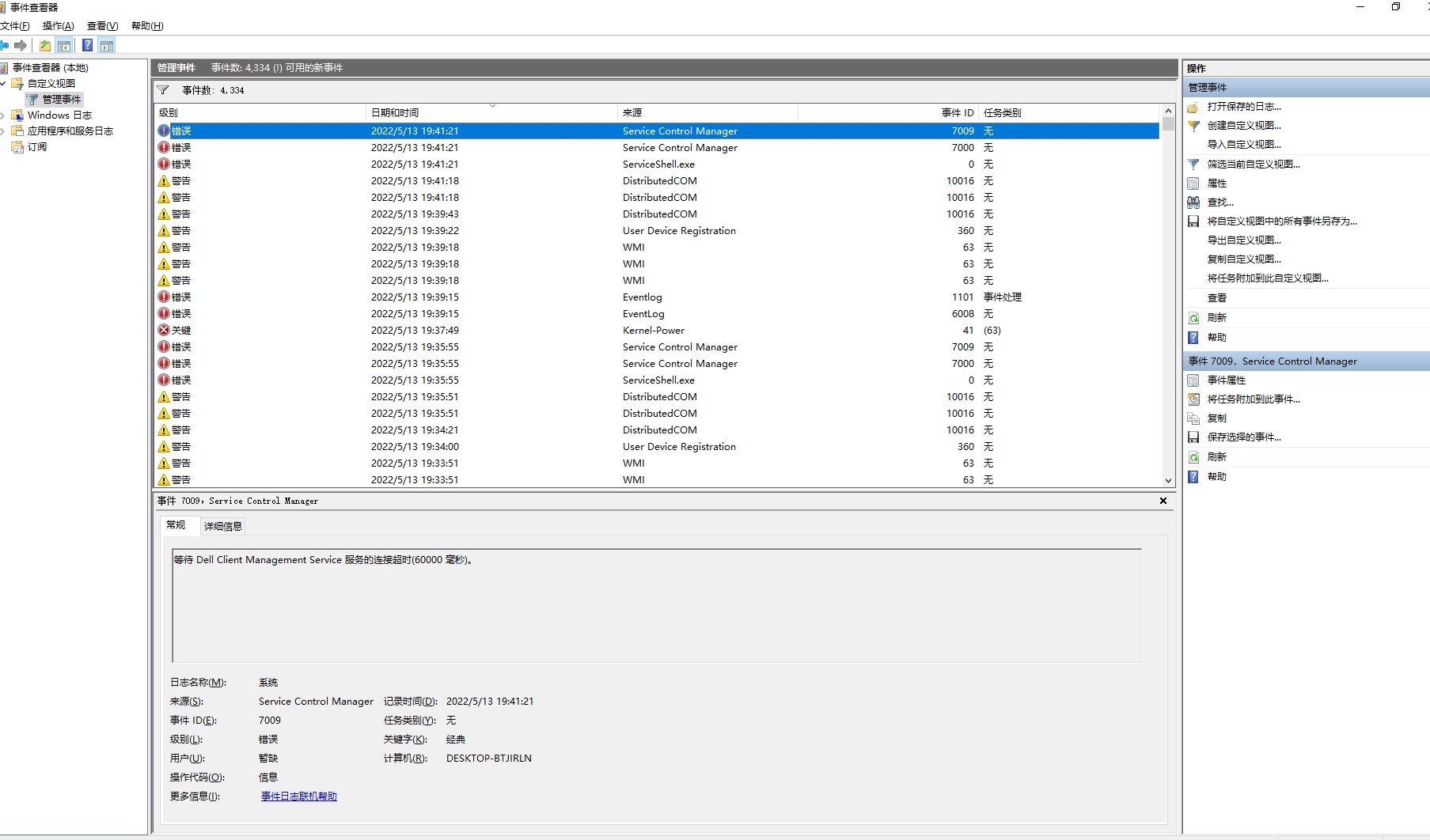Select Service Control Manager 7009 at 19:35:55
This screenshot has width=1430, height=840.
click(x=657, y=347)
